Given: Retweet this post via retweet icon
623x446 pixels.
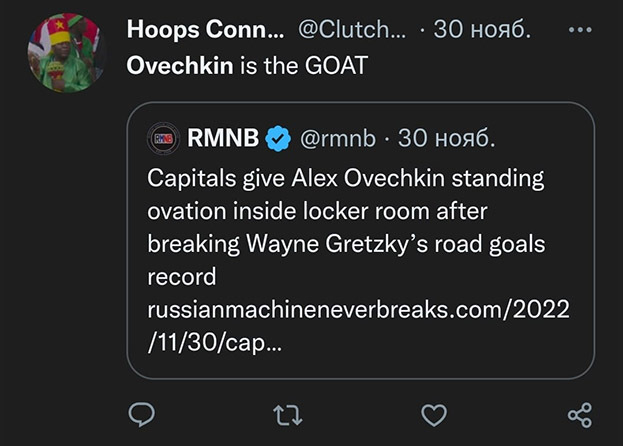Looking at the screenshot, I should pyautogui.click(x=287, y=414).
